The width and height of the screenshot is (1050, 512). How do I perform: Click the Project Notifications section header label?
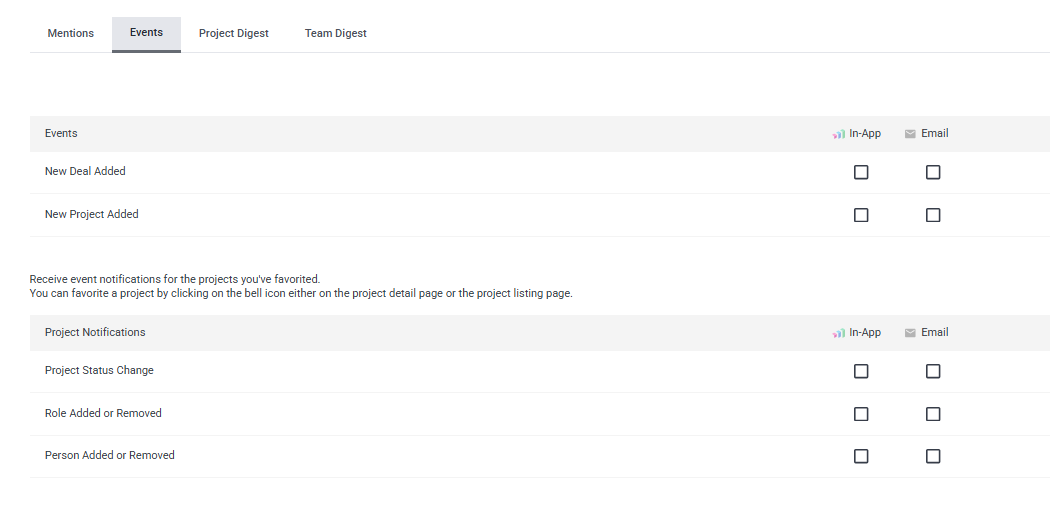(95, 333)
